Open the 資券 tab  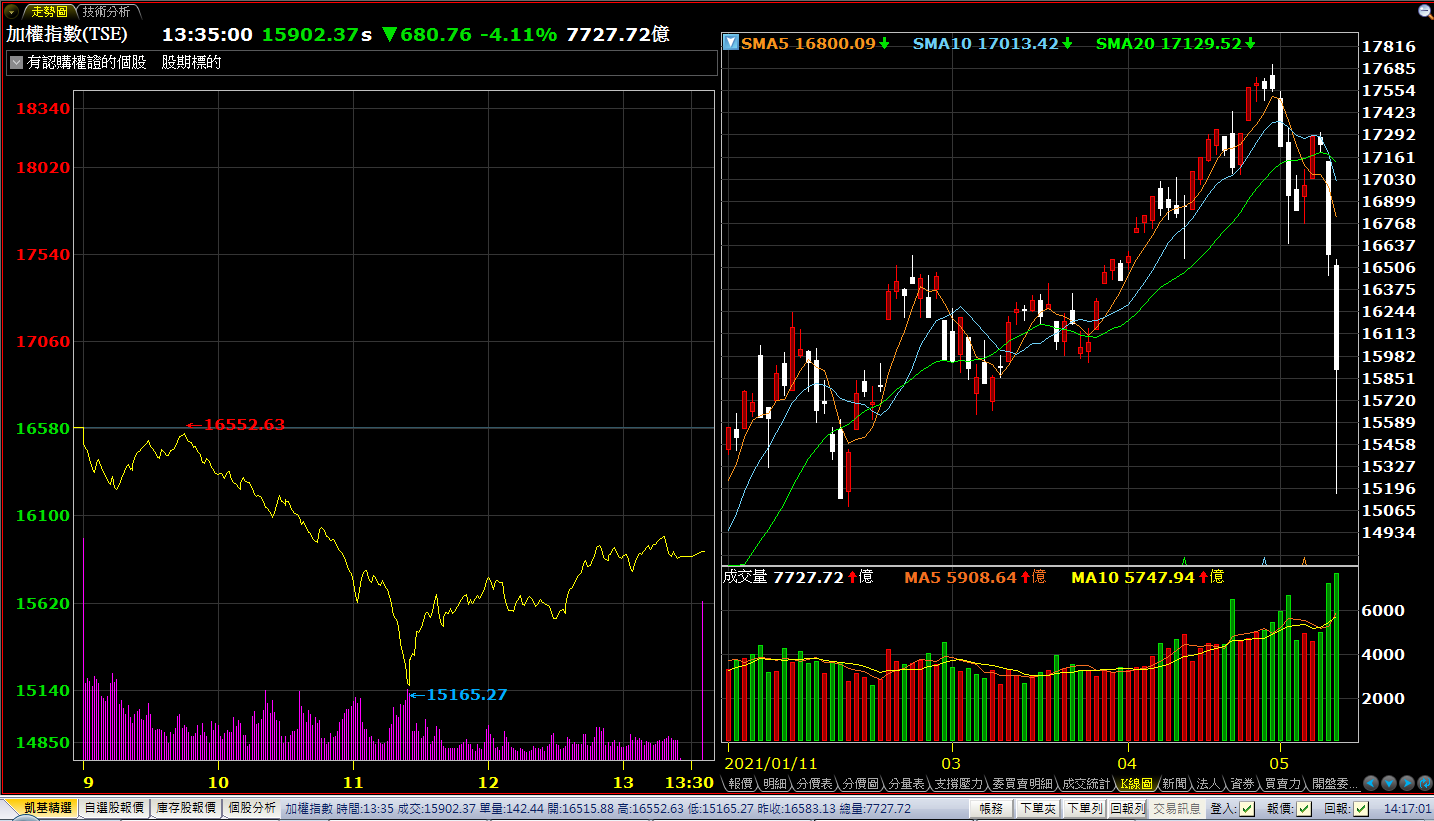coord(1243,784)
